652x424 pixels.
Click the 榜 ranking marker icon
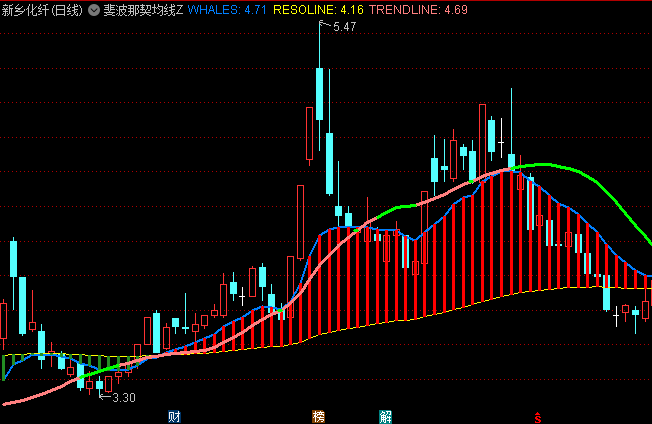(319, 417)
